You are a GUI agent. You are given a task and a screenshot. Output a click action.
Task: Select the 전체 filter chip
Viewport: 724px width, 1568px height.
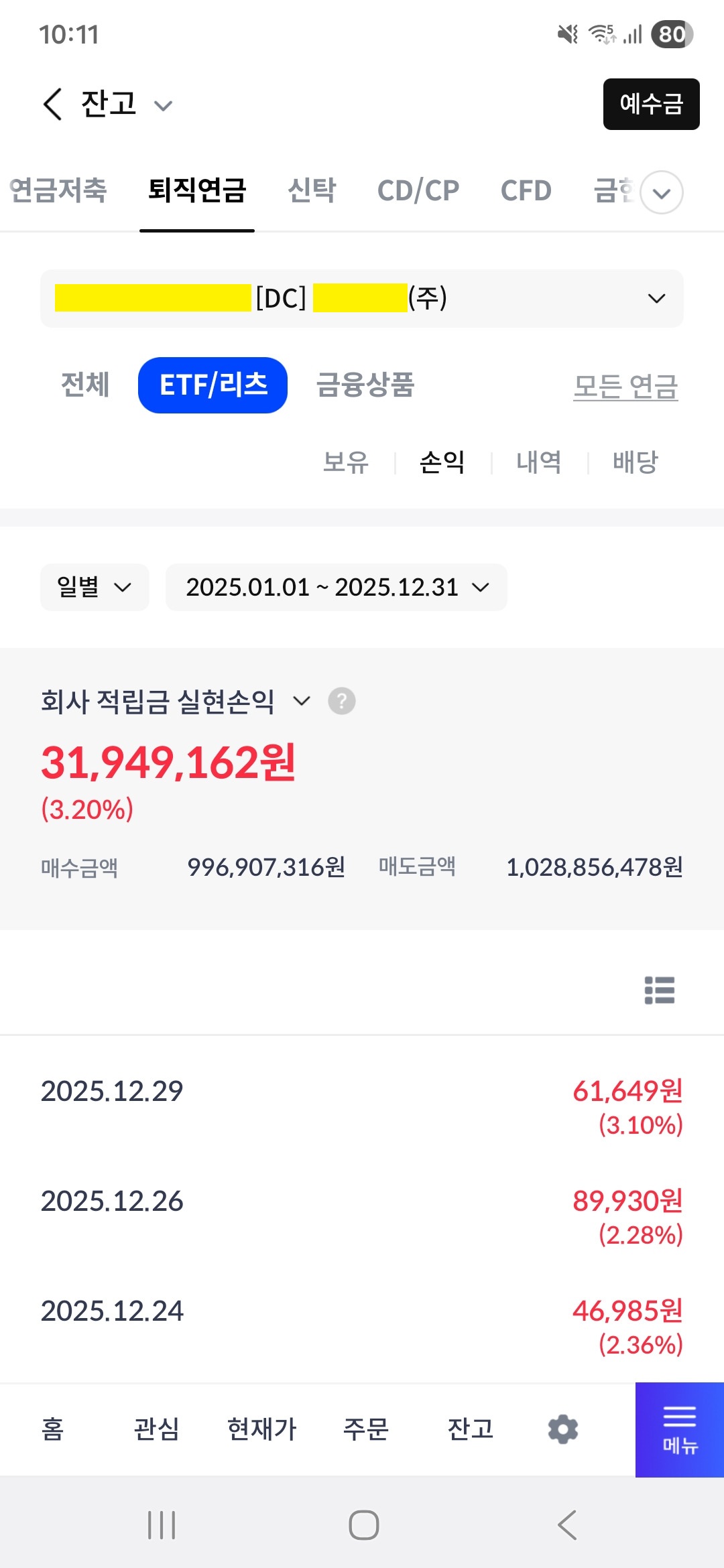(x=85, y=385)
